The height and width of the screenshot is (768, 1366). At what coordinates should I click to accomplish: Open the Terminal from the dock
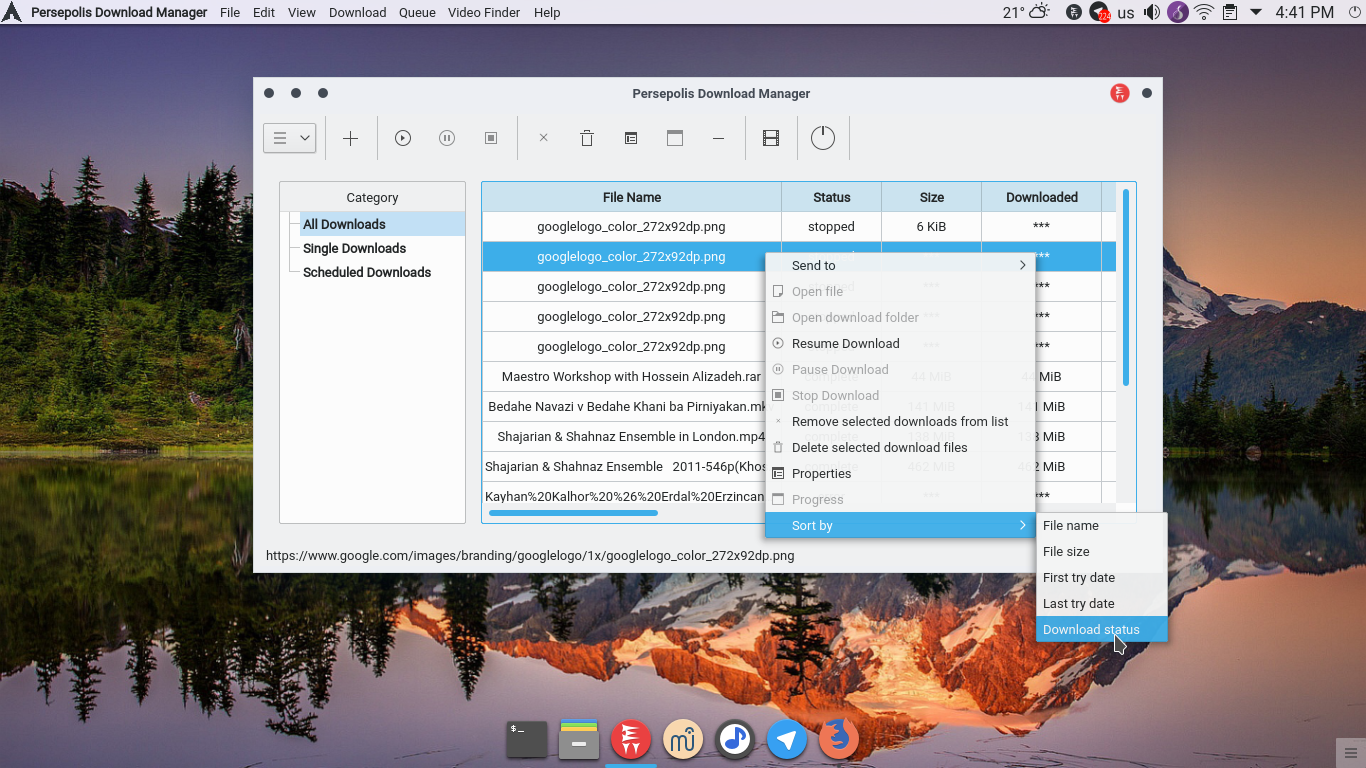click(x=527, y=739)
